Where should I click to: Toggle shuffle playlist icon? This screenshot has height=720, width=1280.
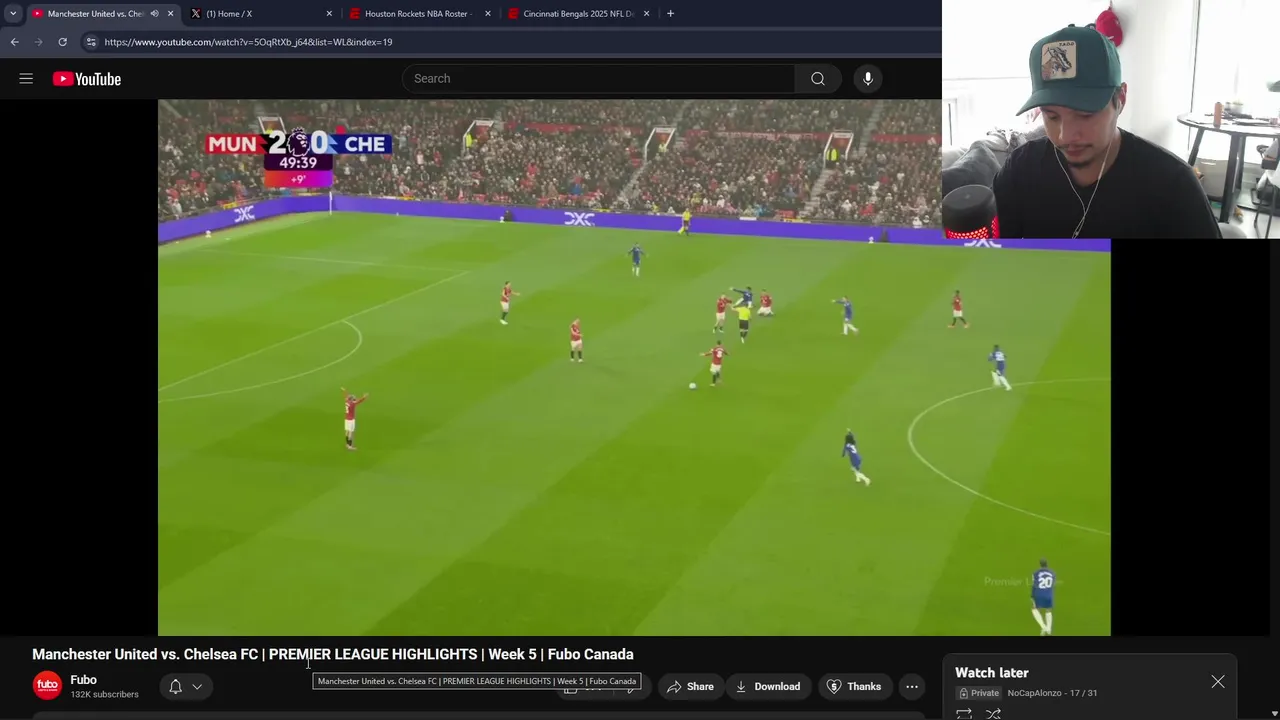(994, 713)
